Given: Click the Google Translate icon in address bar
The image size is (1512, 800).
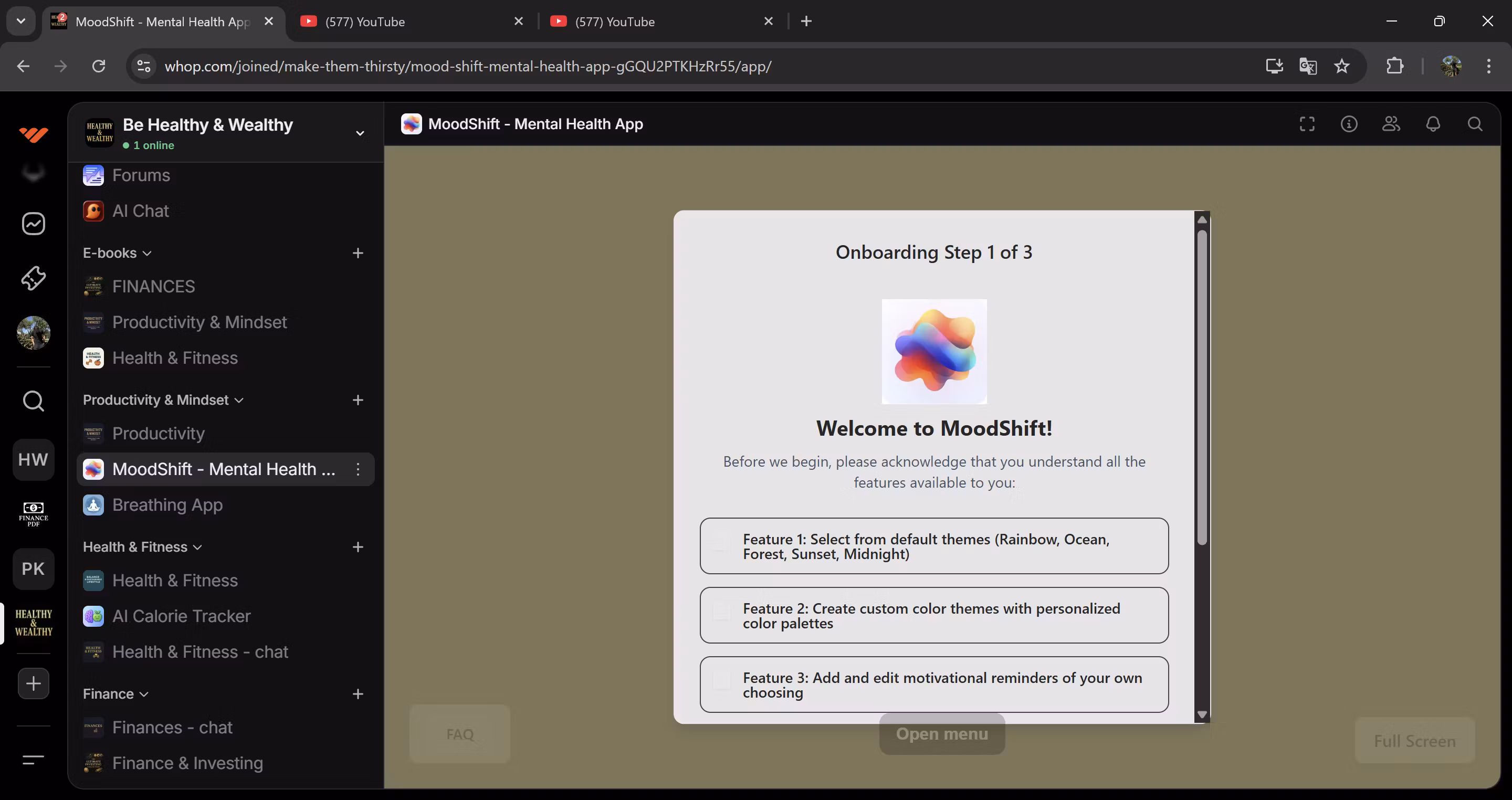Looking at the screenshot, I should click(x=1308, y=66).
